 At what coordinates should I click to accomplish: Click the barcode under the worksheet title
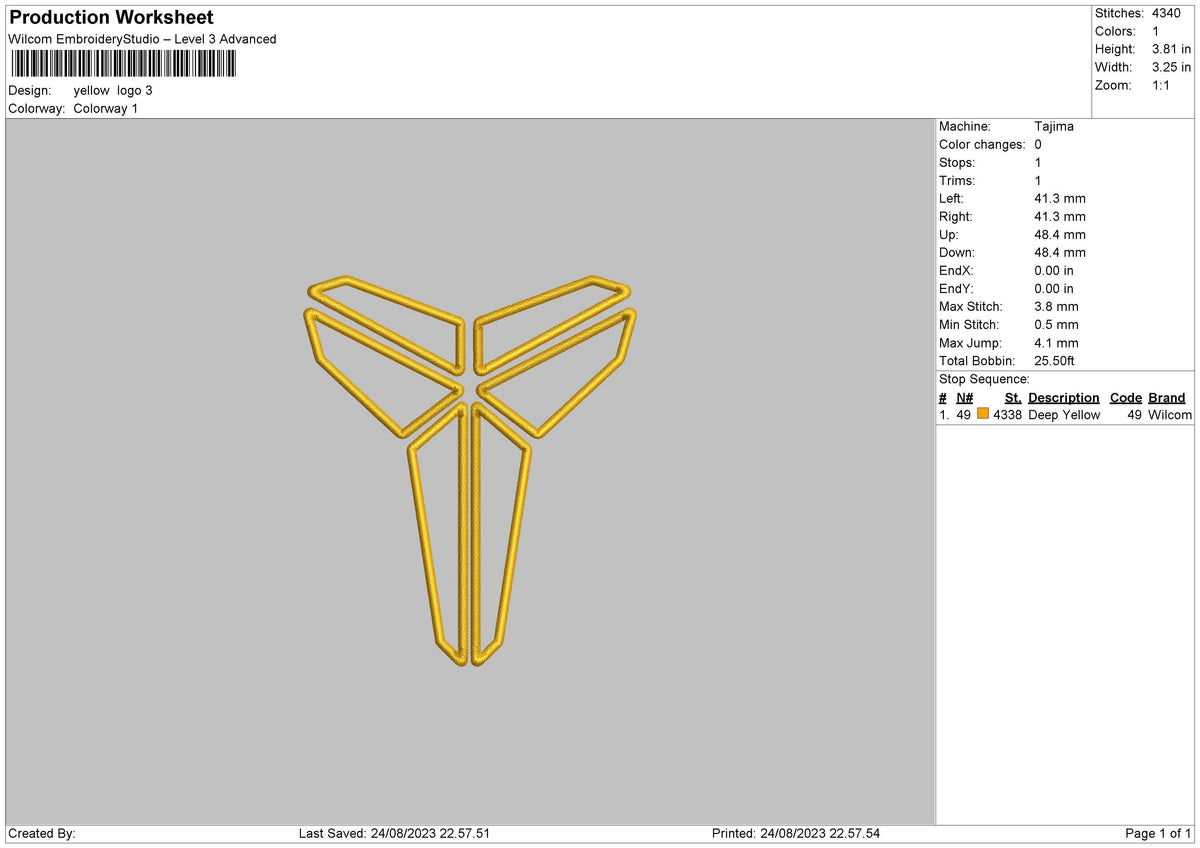tap(123, 64)
